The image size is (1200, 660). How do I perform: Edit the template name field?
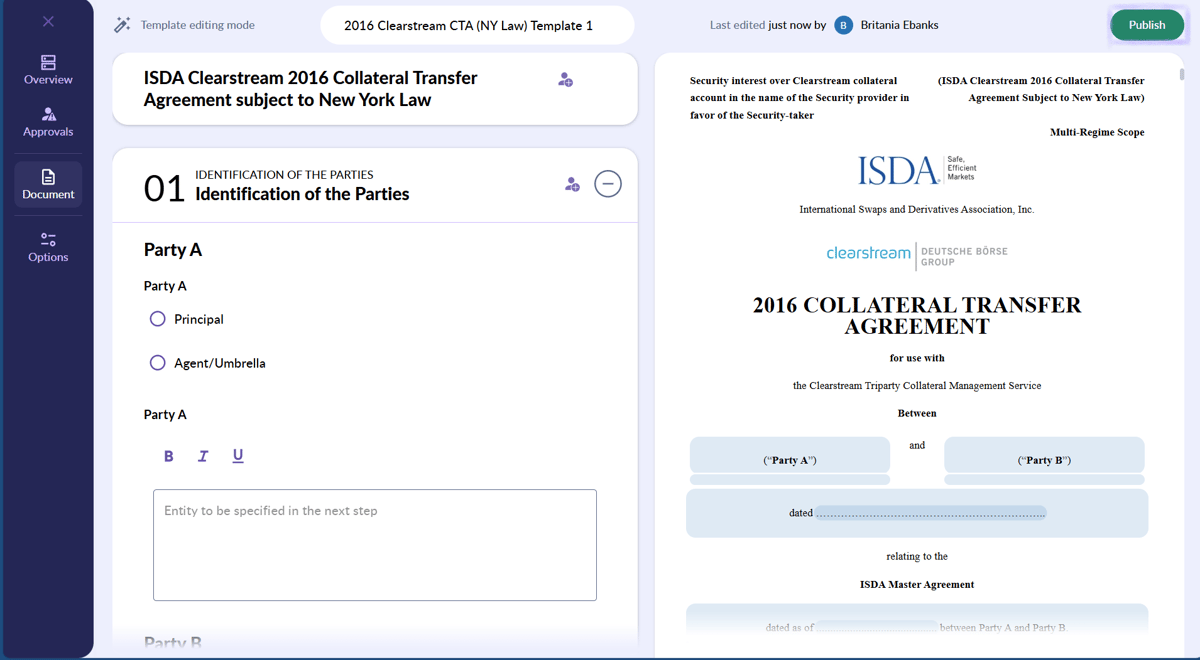click(x=477, y=25)
